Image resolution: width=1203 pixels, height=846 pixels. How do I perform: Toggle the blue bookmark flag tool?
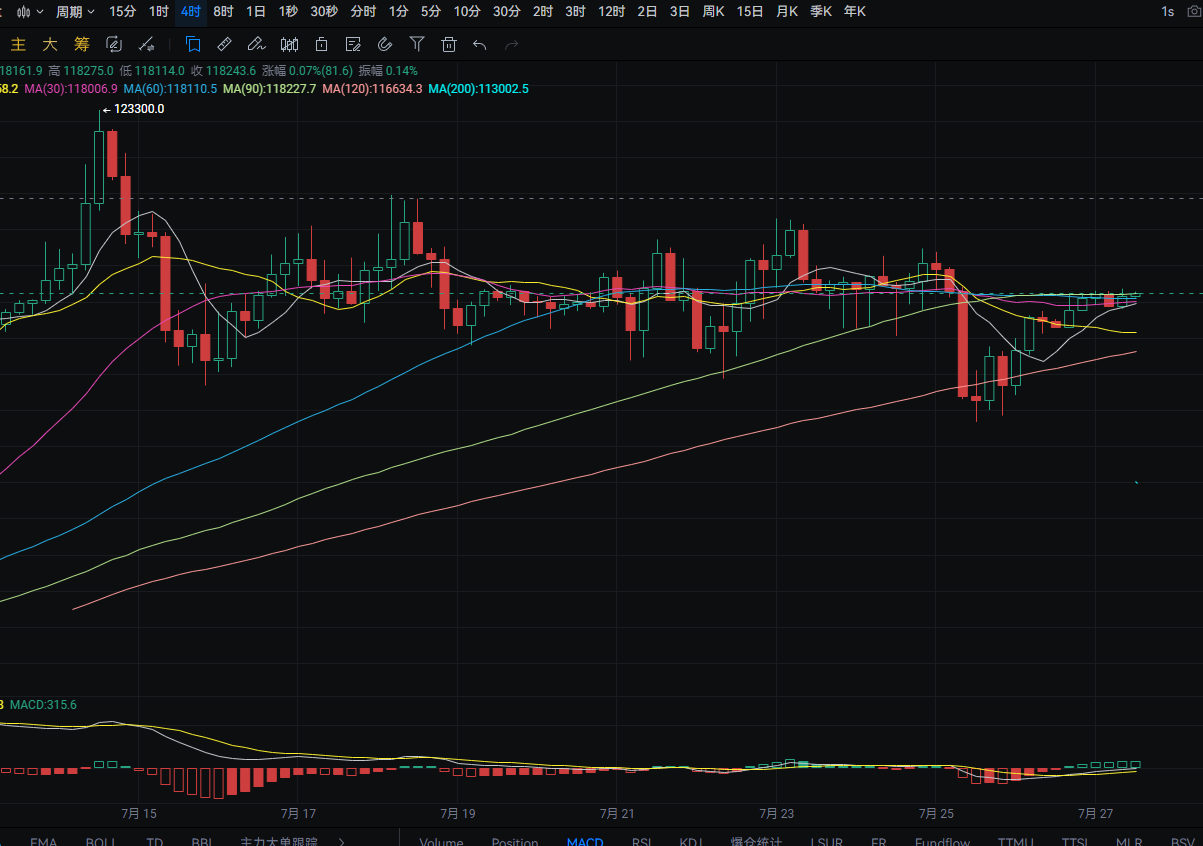[x=193, y=44]
